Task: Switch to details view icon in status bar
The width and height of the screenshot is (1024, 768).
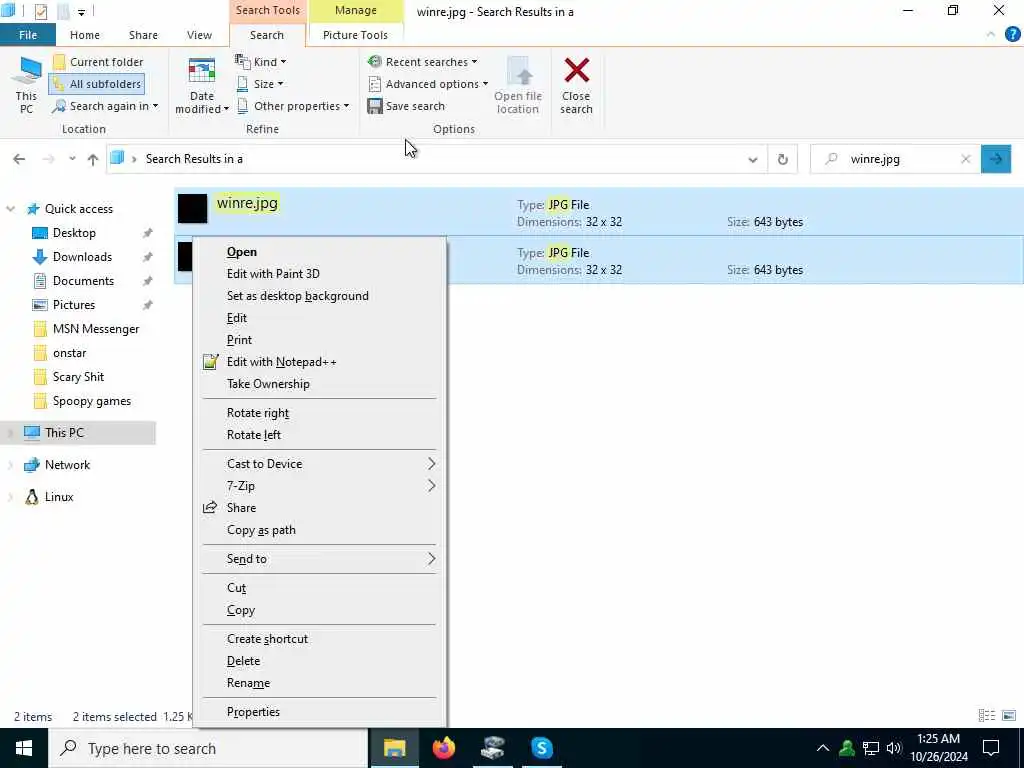Action: point(987,716)
